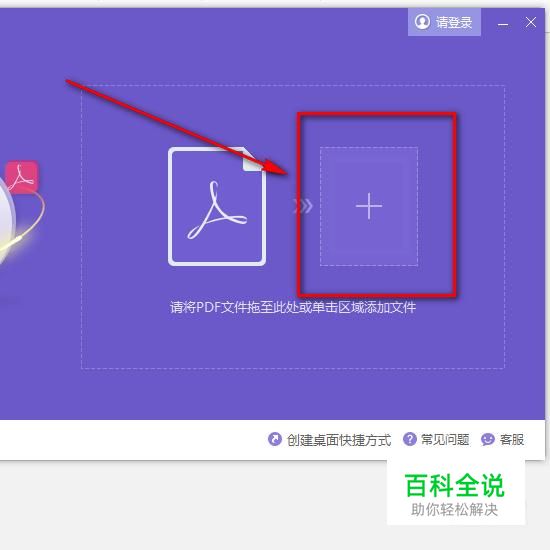Click the pink PDF badge icon at left

tap(22, 177)
